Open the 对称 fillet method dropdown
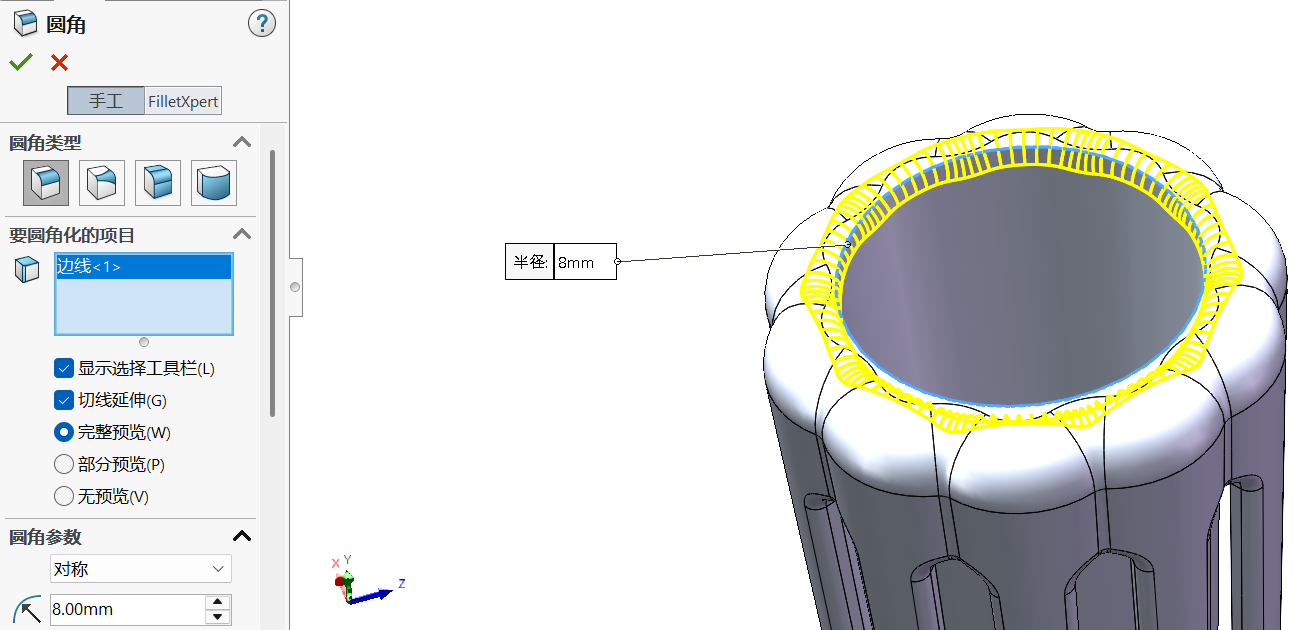Image resolution: width=1305 pixels, height=630 pixels. coord(141,568)
